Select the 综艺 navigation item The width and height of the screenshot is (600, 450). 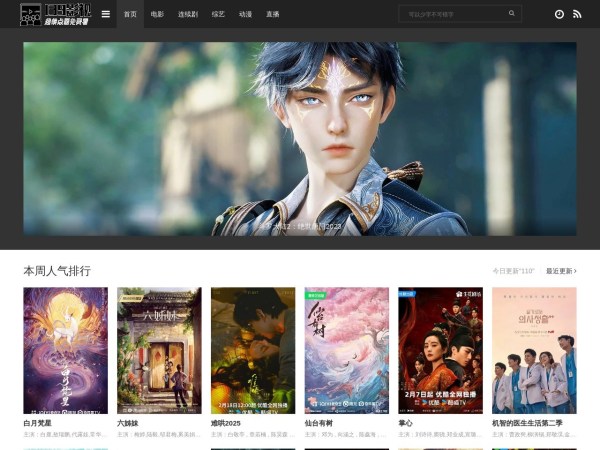coord(218,15)
